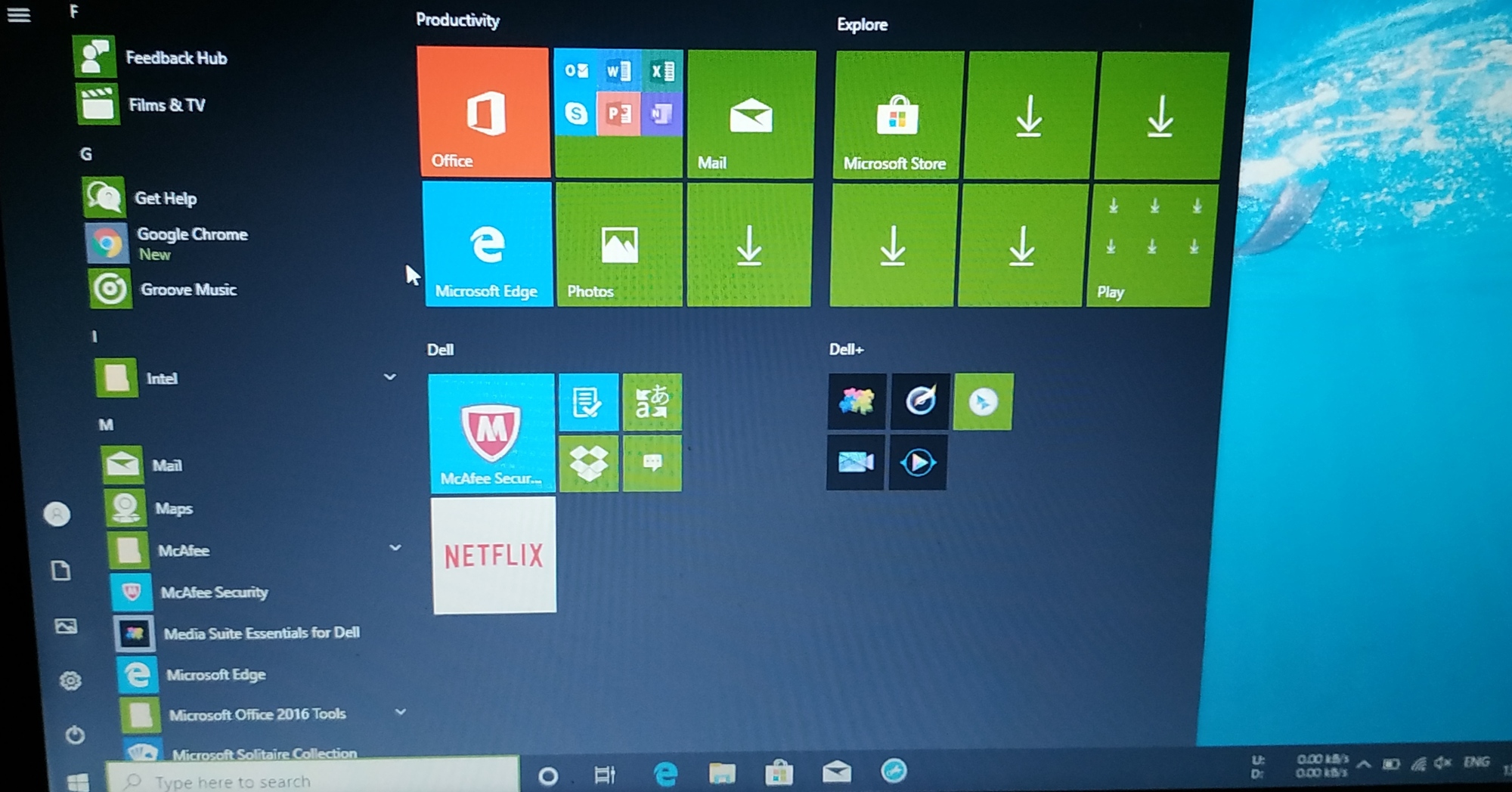Open the Power options button
Image resolution: width=1512 pixels, height=792 pixels.
(x=75, y=734)
